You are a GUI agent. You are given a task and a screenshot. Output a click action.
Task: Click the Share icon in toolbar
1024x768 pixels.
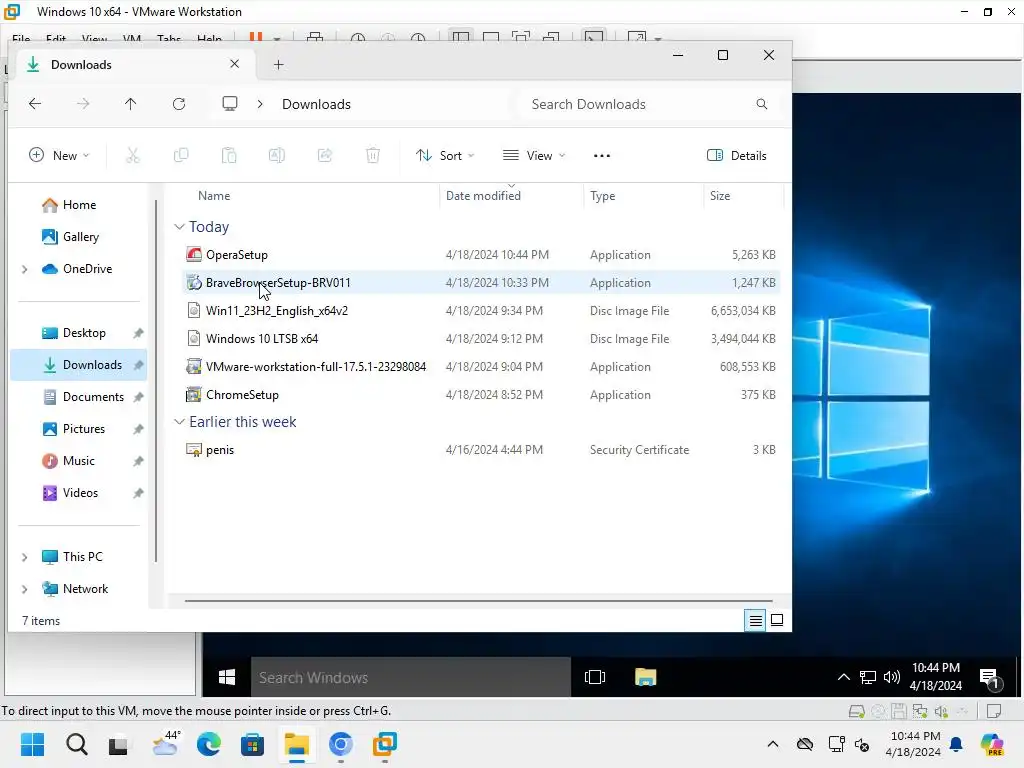[325, 155]
